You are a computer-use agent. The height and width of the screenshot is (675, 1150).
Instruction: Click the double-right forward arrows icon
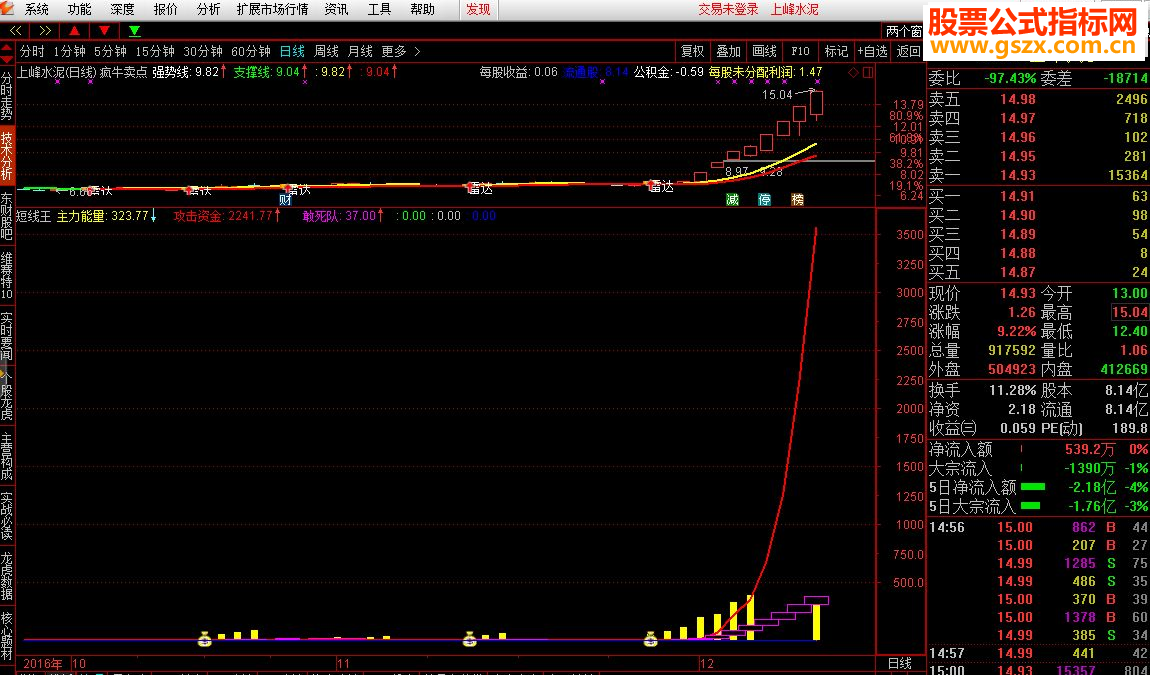pos(45,30)
